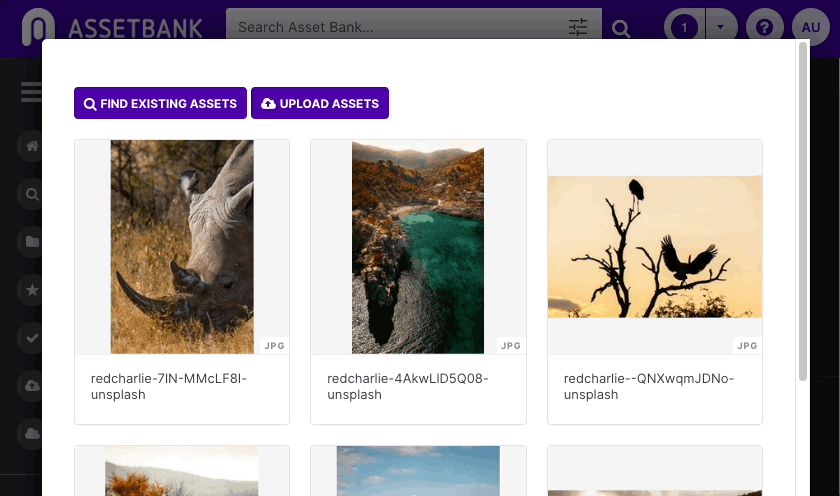The image size is (840, 496).
Task: Click Upload Assets button
Action: [320, 103]
